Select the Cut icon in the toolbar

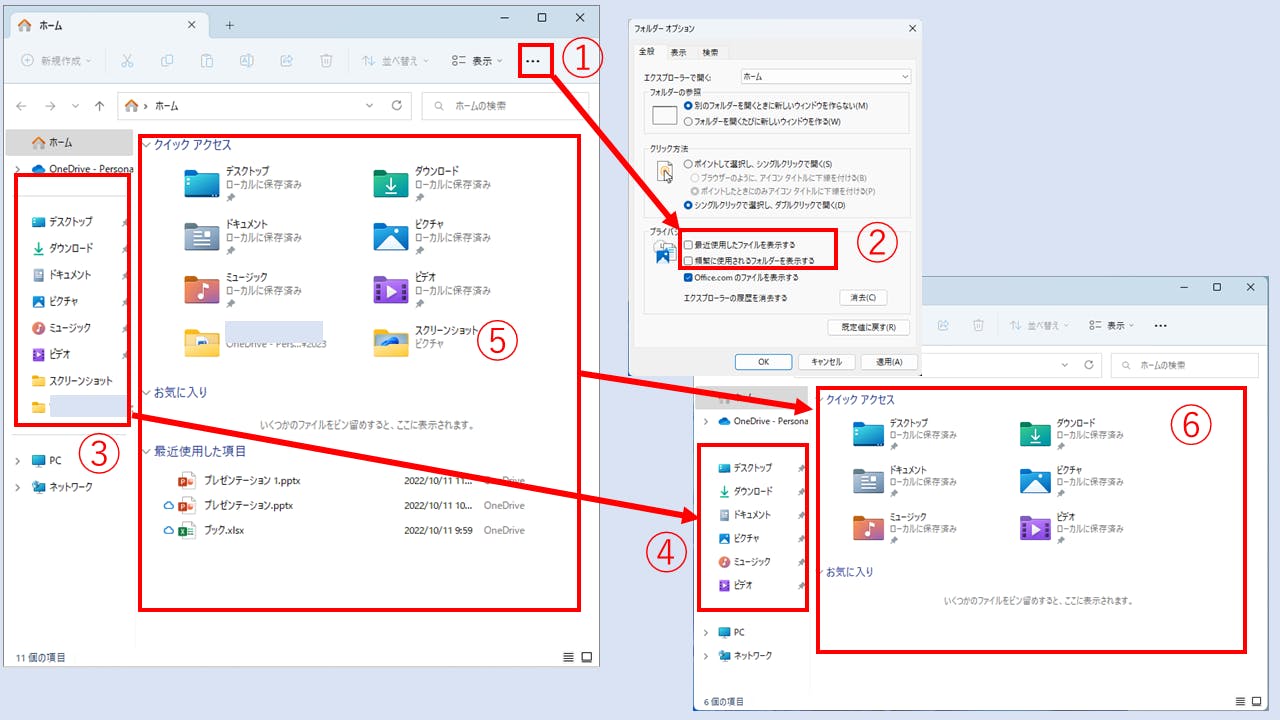click(x=127, y=61)
